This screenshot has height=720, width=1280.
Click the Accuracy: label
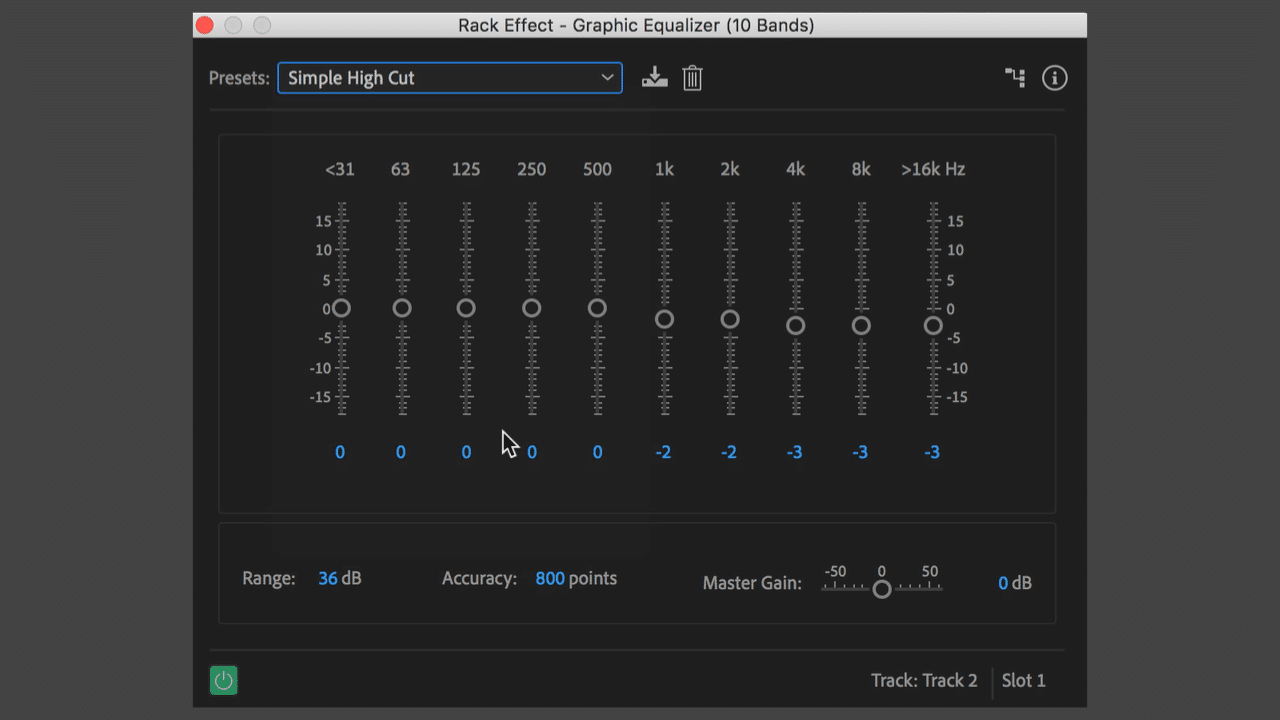479,579
